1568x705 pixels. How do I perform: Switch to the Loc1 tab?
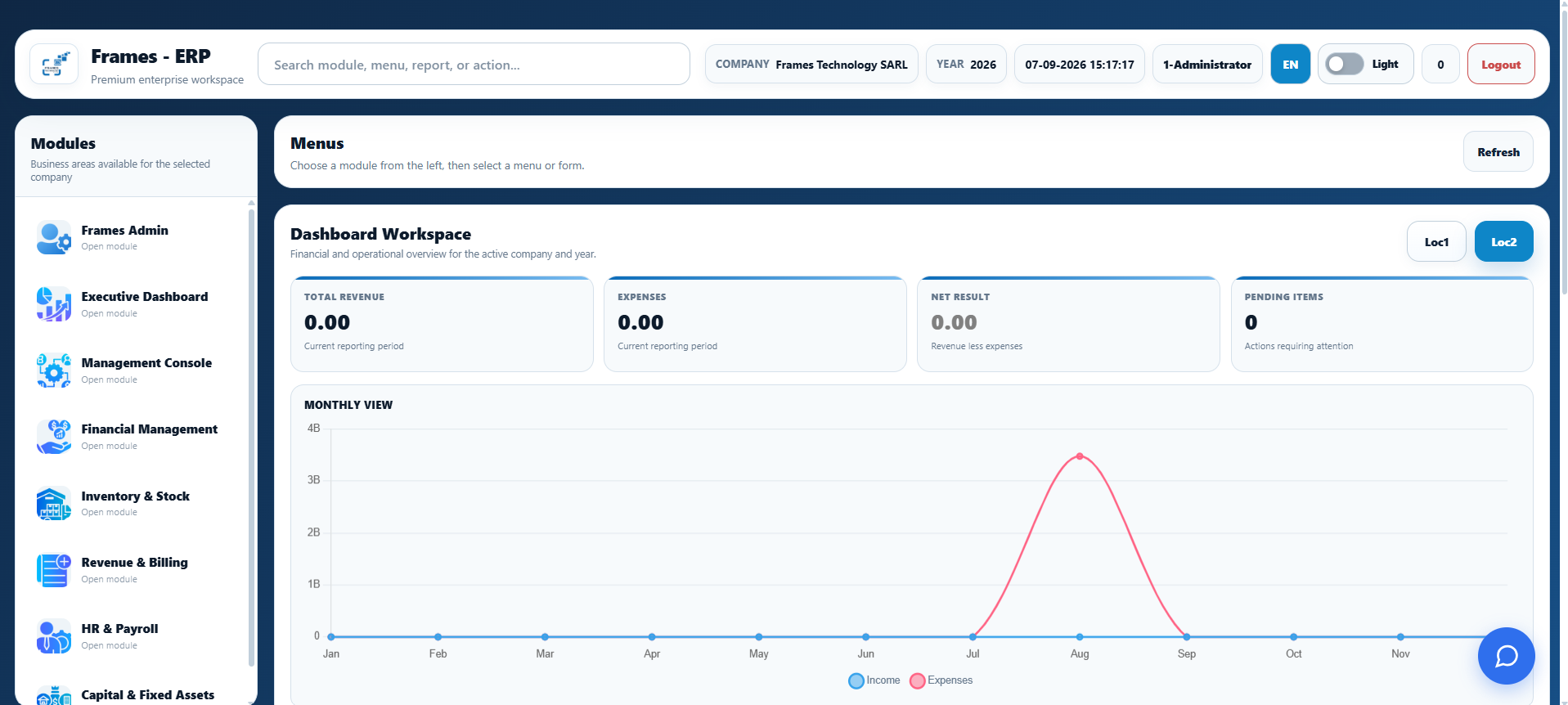click(1436, 242)
